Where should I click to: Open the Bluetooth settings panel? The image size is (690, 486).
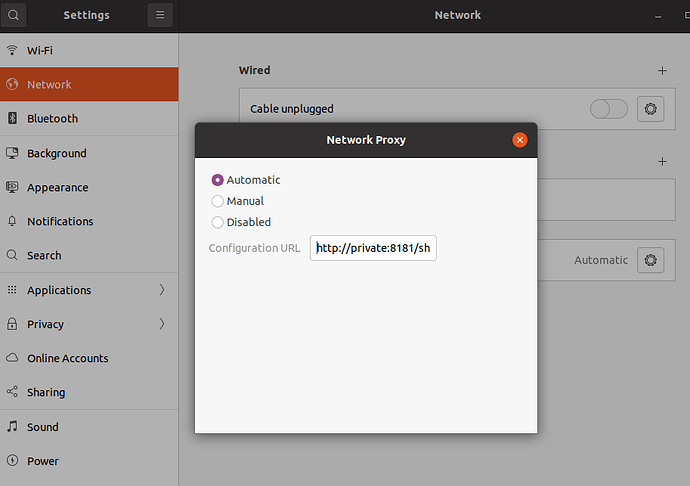pyautogui.click(x=89, y=118)
